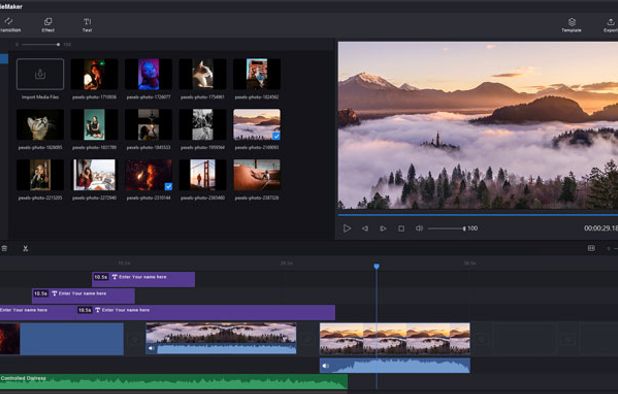Click the zoom-to-fit timeline icon
The height and width of the screenshot is (394, 618).
point(591,248)
